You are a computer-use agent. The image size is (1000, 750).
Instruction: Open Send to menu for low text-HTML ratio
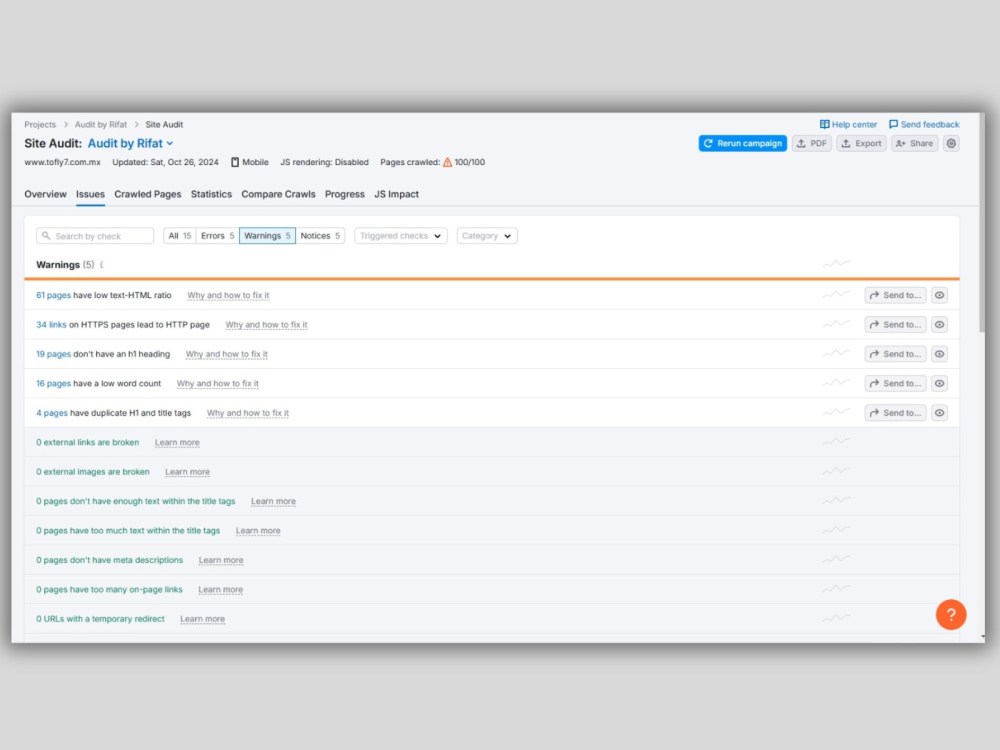click(x=895, y=295)
